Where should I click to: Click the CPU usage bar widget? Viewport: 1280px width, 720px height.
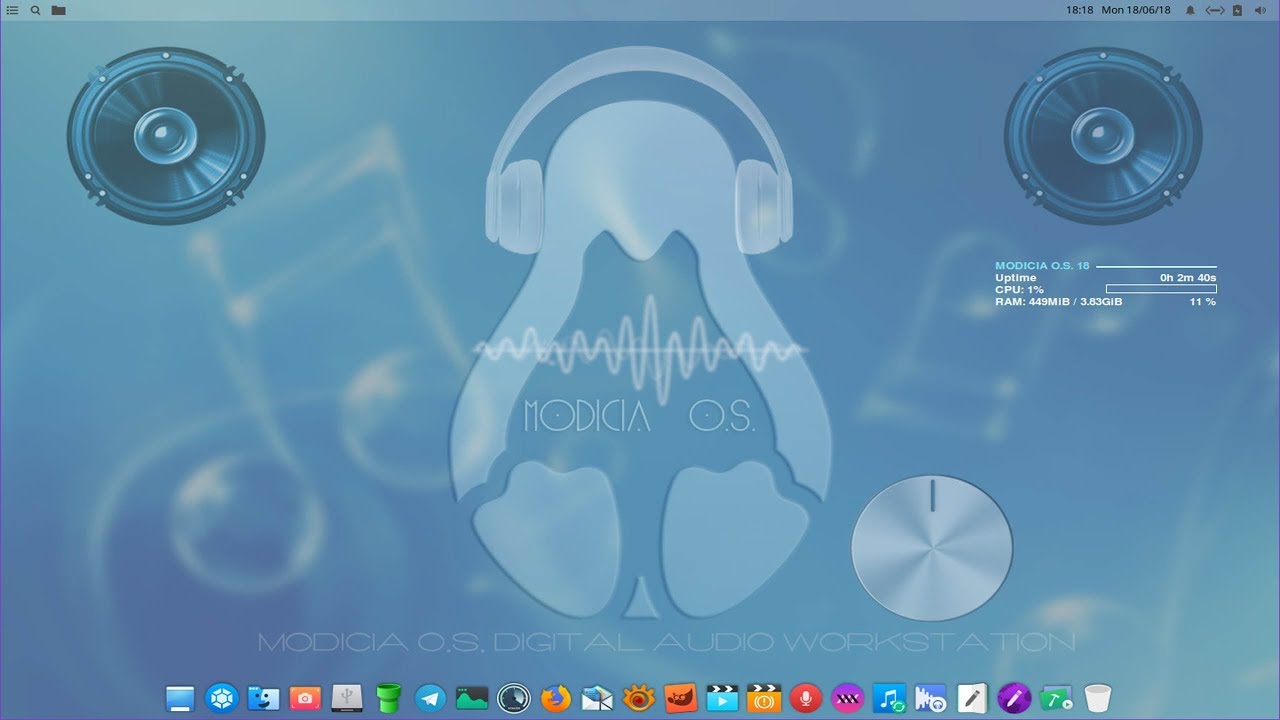[x=1161, y=289]
